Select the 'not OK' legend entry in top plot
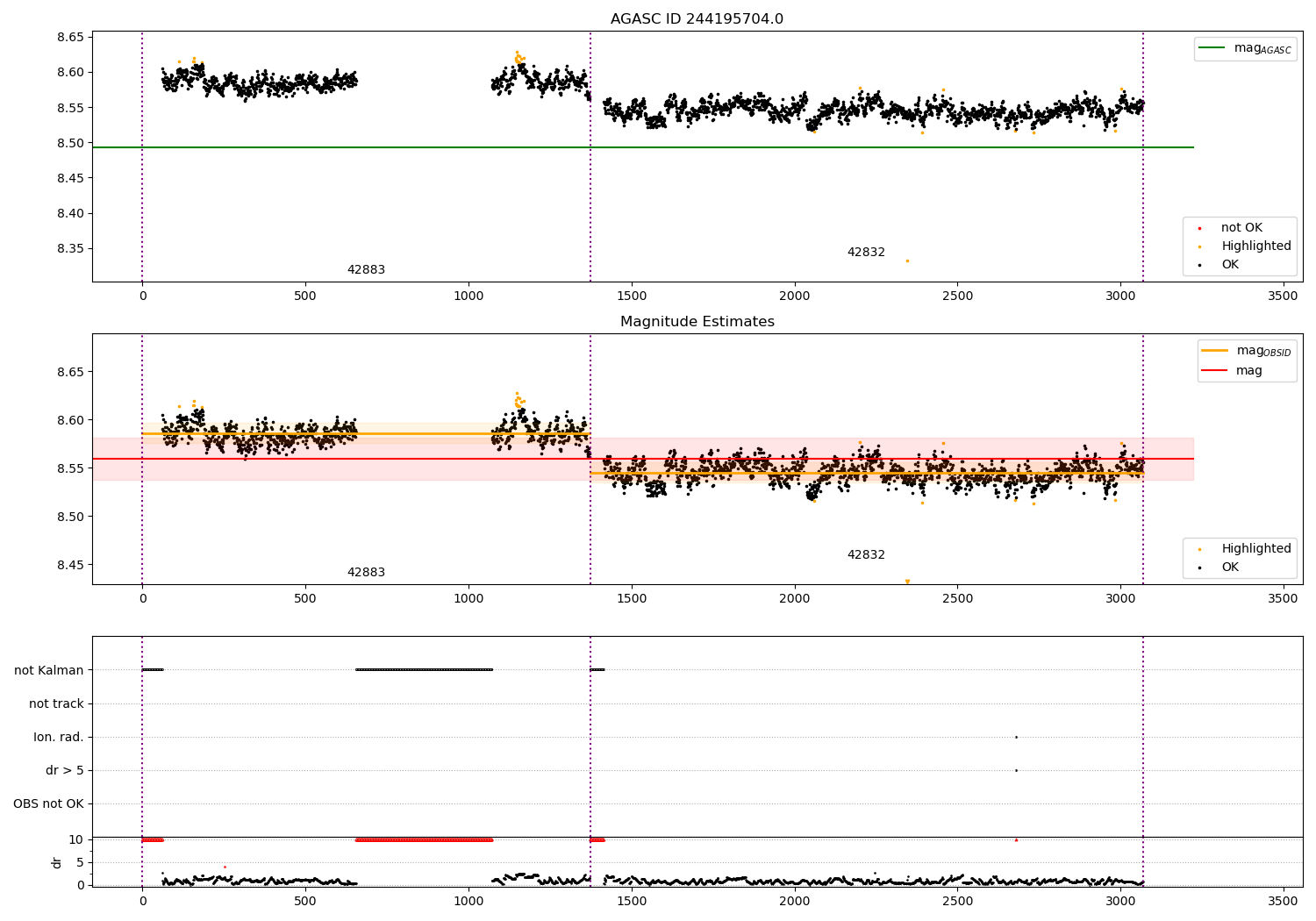This screenshot has width=1316, height=921. [1241, 228]
